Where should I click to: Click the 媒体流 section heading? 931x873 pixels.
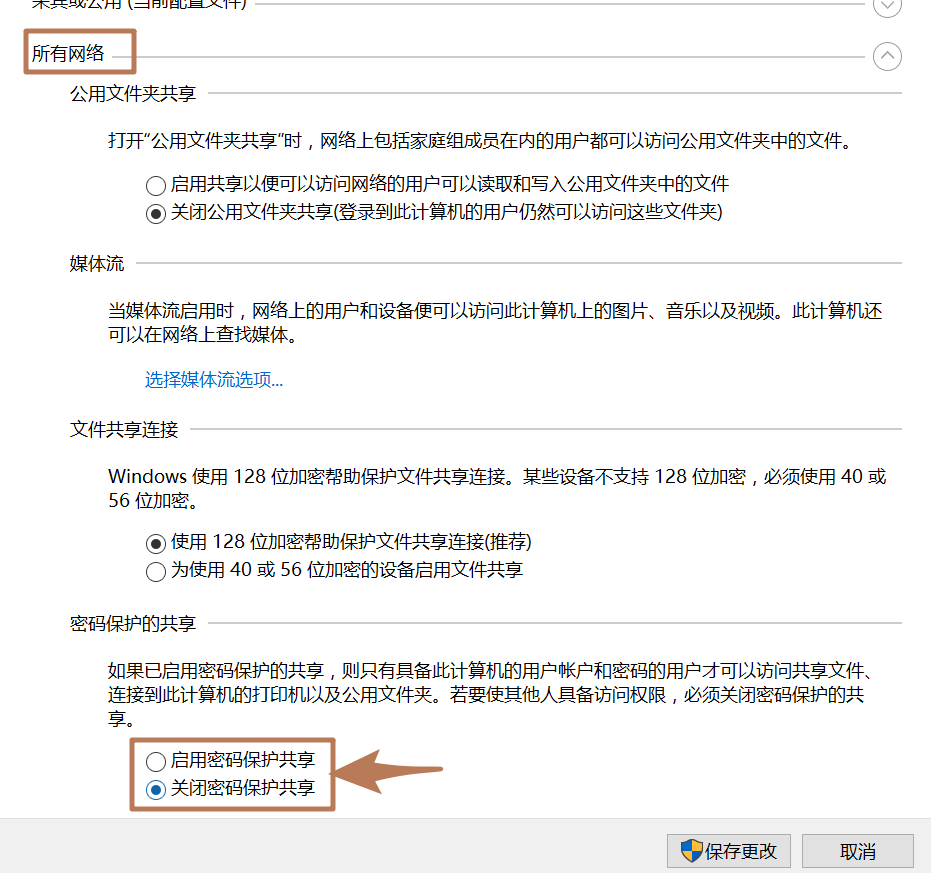pos(97,264)
